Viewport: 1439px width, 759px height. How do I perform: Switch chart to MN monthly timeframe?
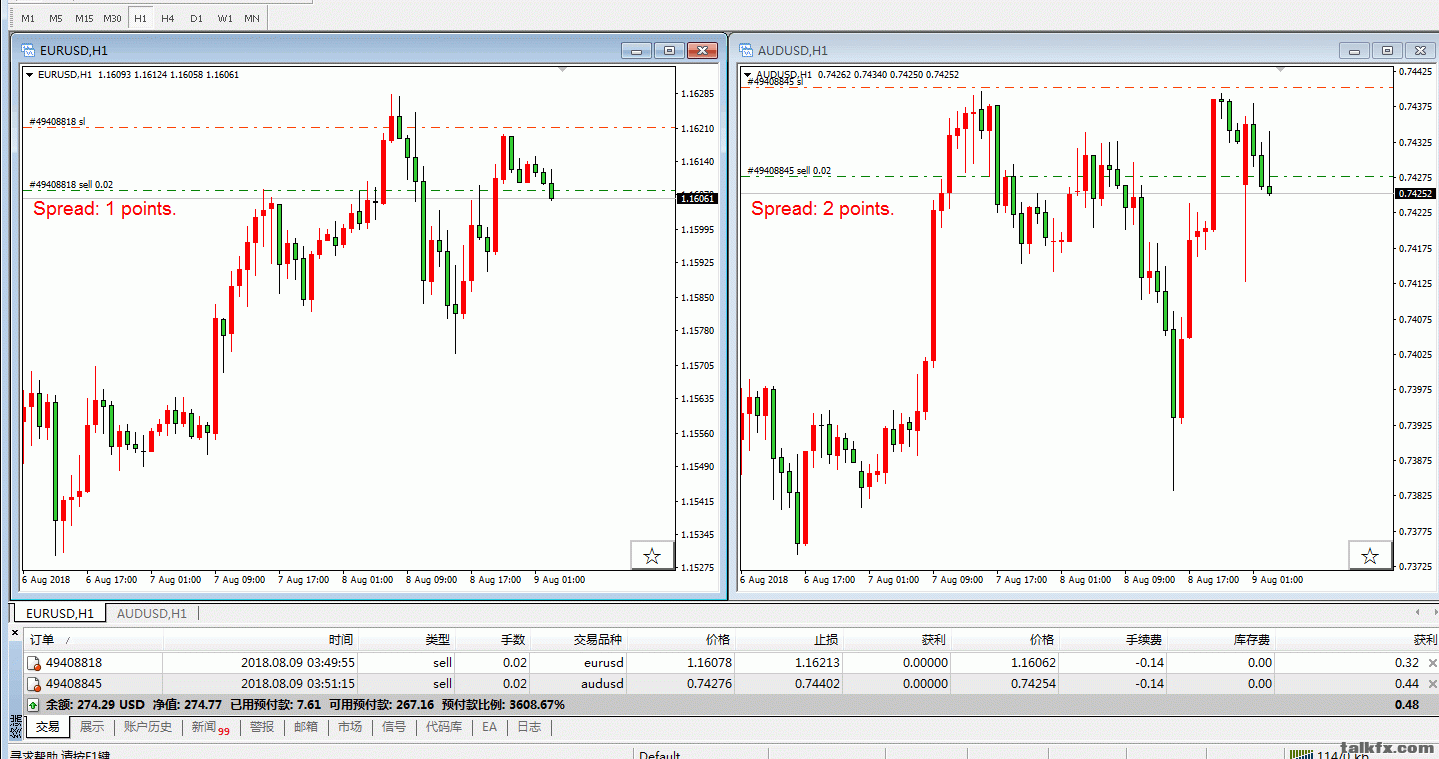click(252, 18)
